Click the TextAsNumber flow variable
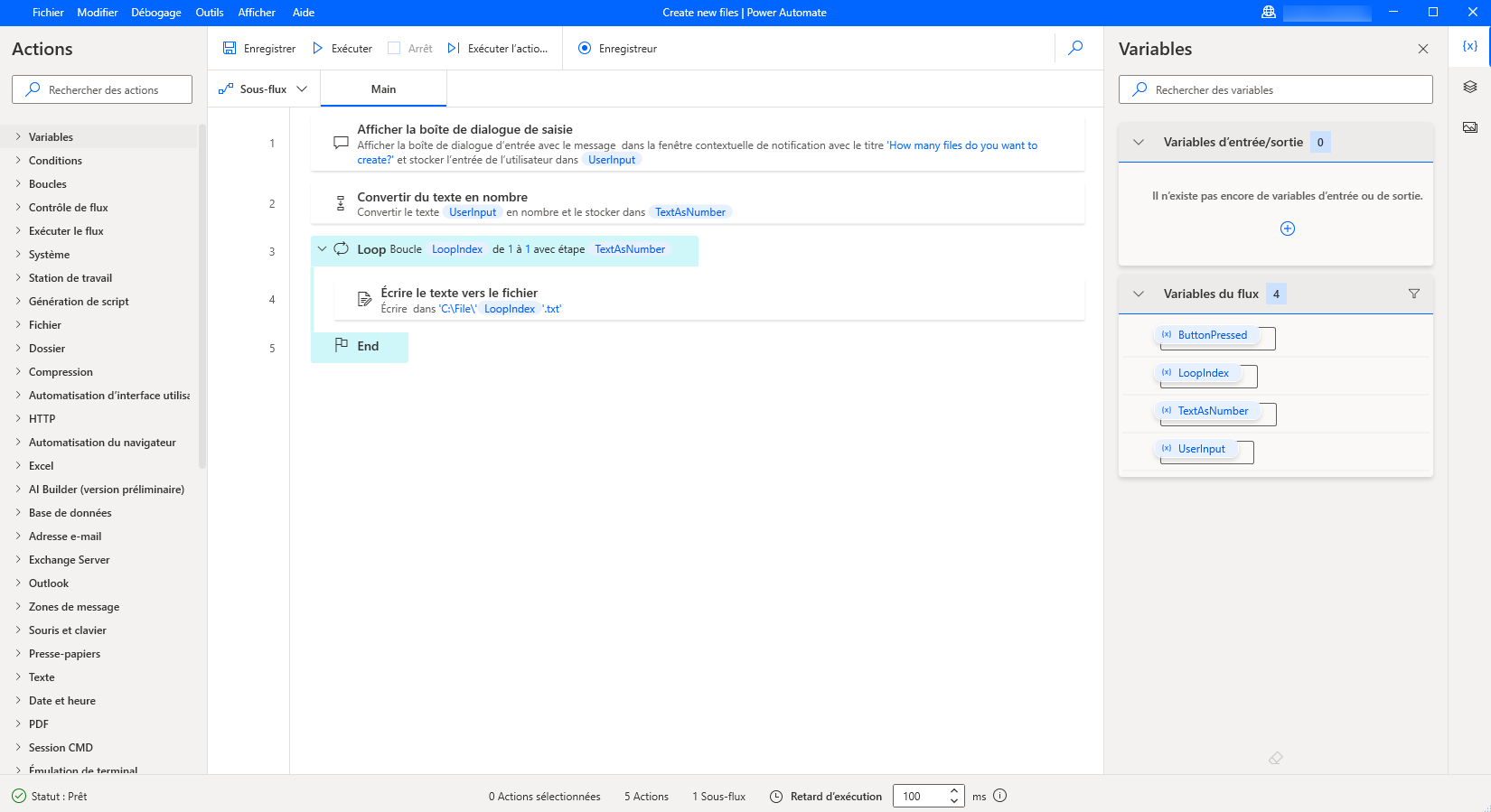This screenshot has width=1491, height=812. pyautogui.click(x=1206, y=411)
